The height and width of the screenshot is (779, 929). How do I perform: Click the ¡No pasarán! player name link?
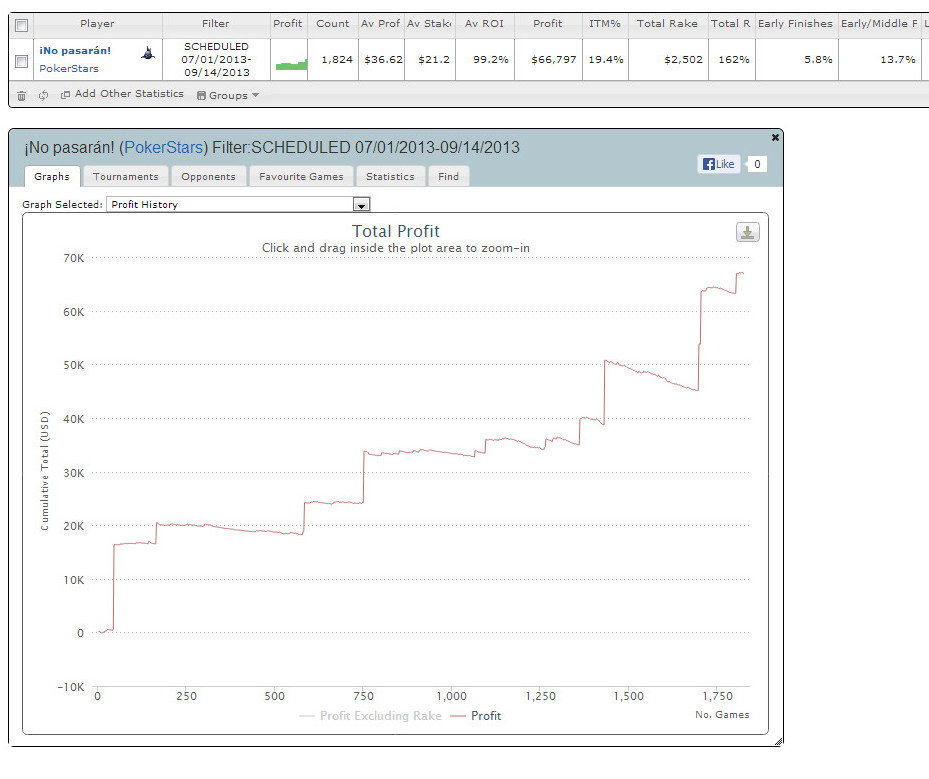[75, 50]
